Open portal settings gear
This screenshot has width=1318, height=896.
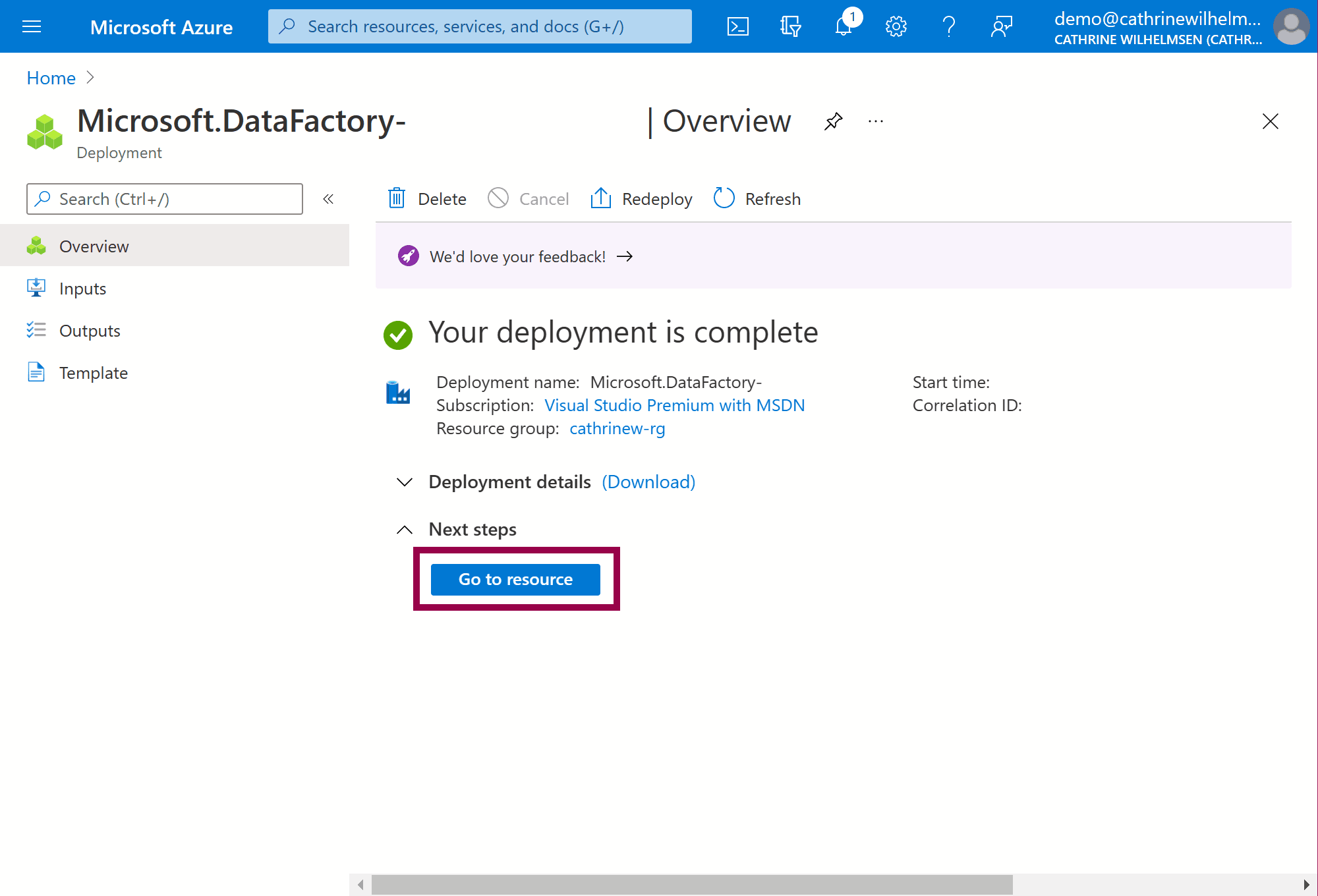[x=896, y=26]
